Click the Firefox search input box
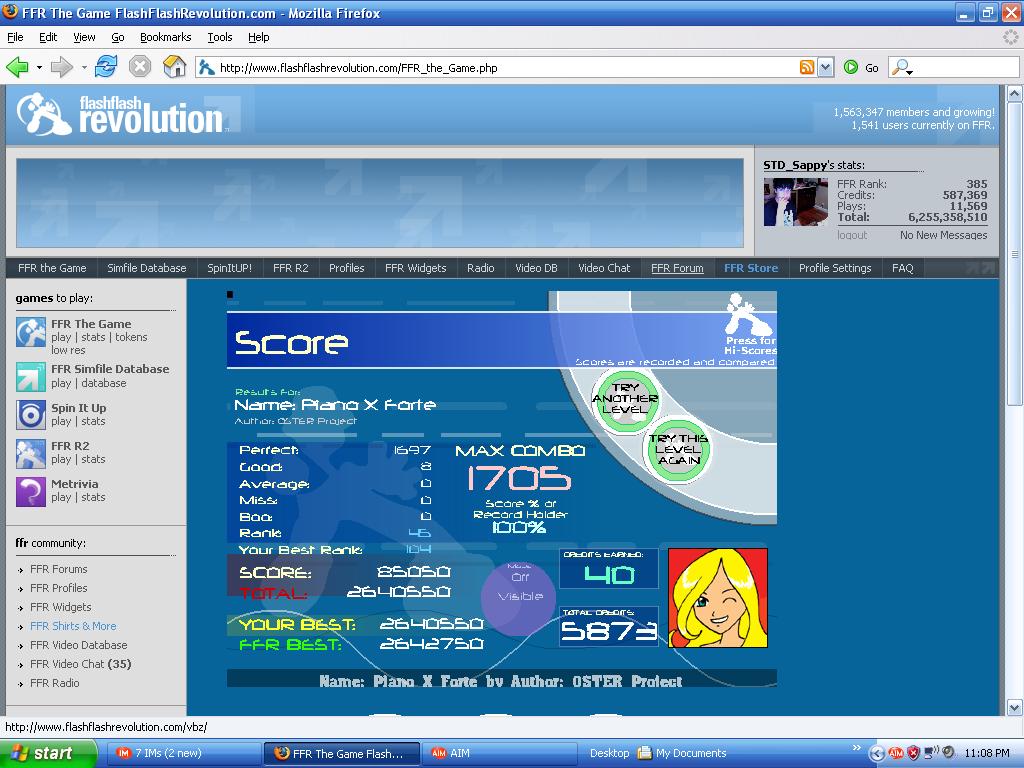1024x768 pixels. point(967,67)
